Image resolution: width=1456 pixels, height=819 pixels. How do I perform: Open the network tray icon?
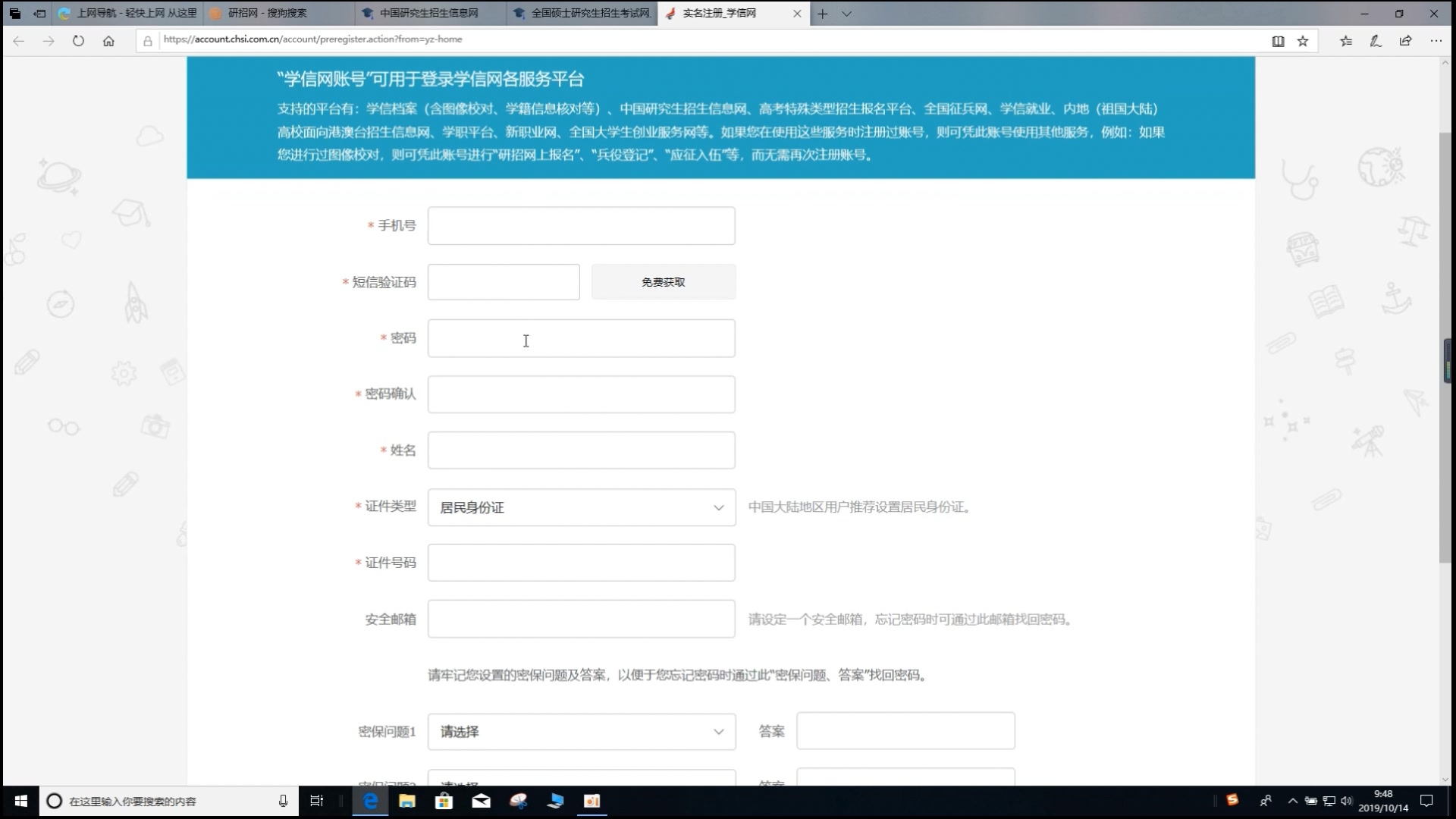click(1329, 801)
